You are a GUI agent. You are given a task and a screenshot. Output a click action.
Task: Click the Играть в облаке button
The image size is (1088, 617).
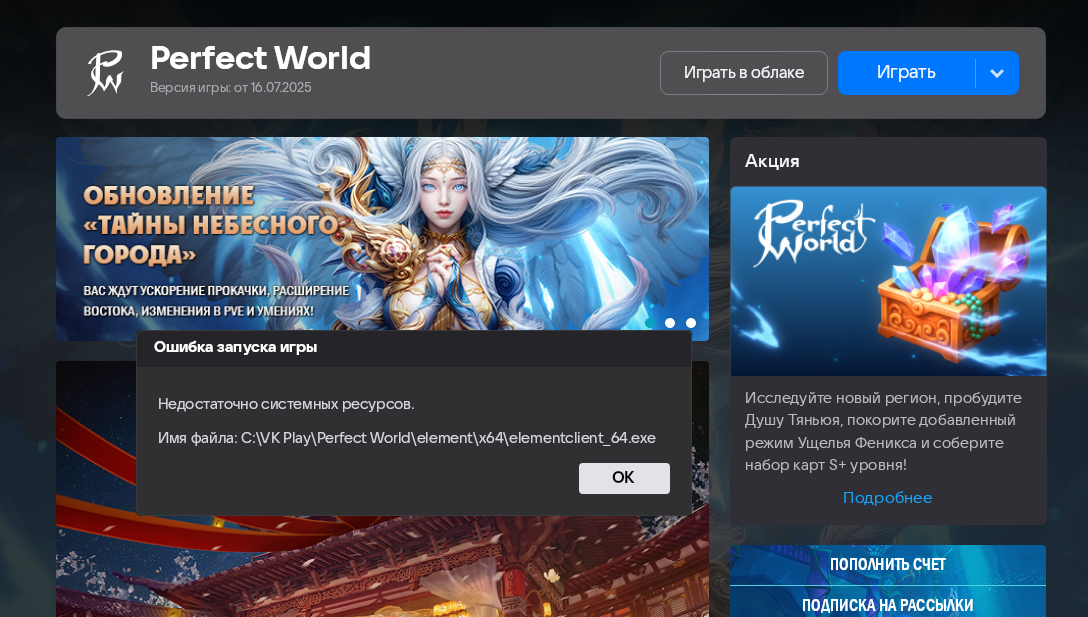(744, 73)
